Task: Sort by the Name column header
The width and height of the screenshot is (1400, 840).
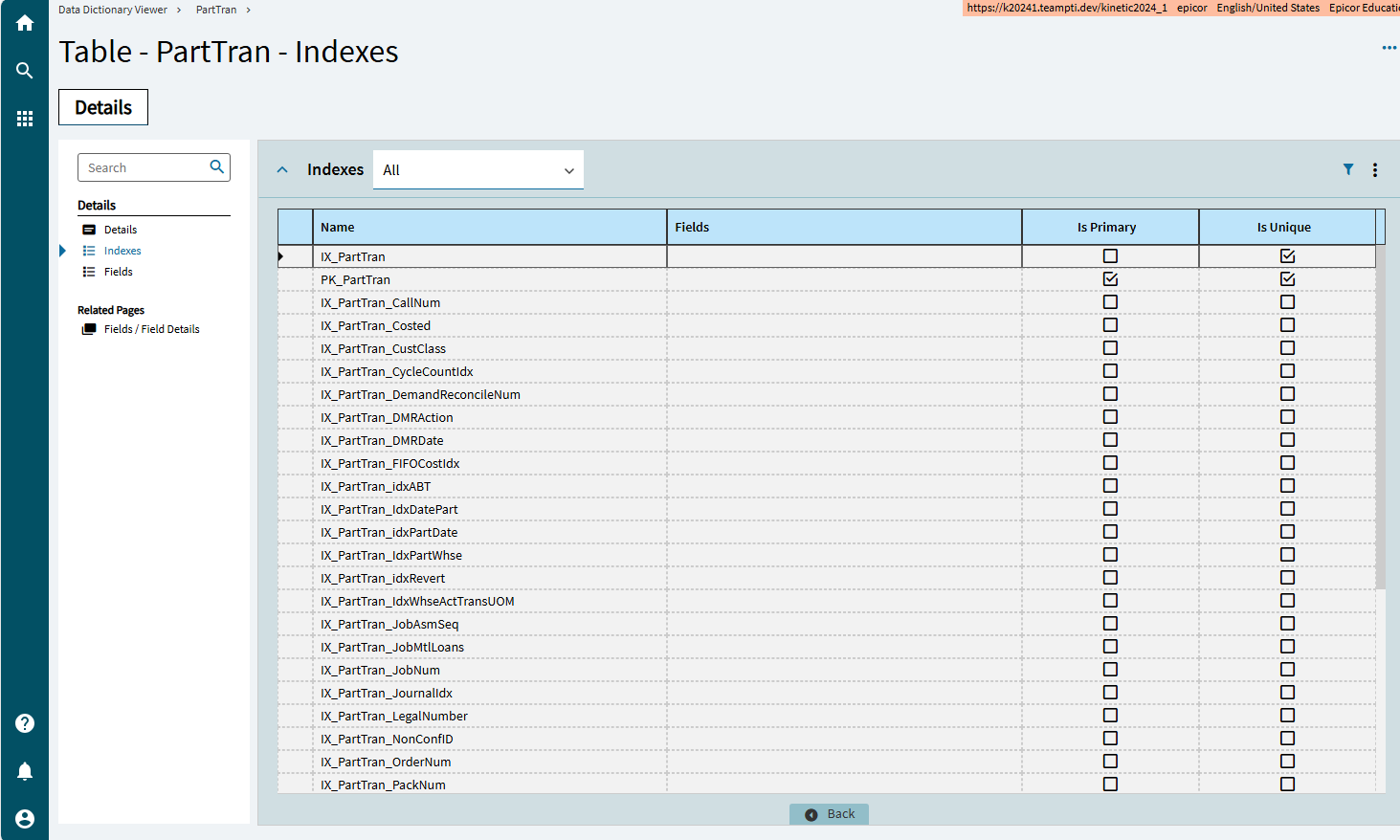Action: [490, 228]
